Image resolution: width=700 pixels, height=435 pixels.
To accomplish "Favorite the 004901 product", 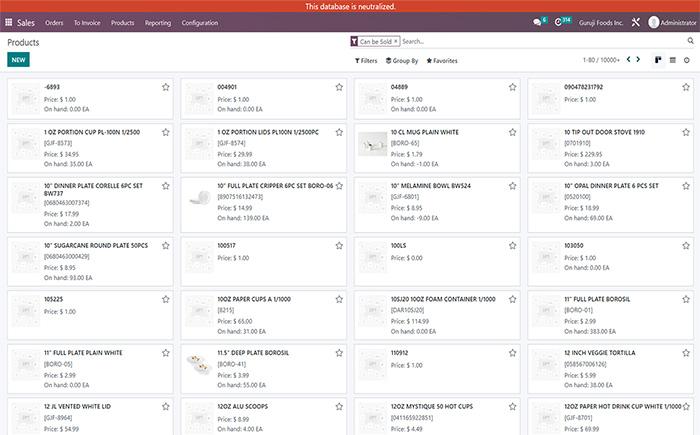I will 339,87.
